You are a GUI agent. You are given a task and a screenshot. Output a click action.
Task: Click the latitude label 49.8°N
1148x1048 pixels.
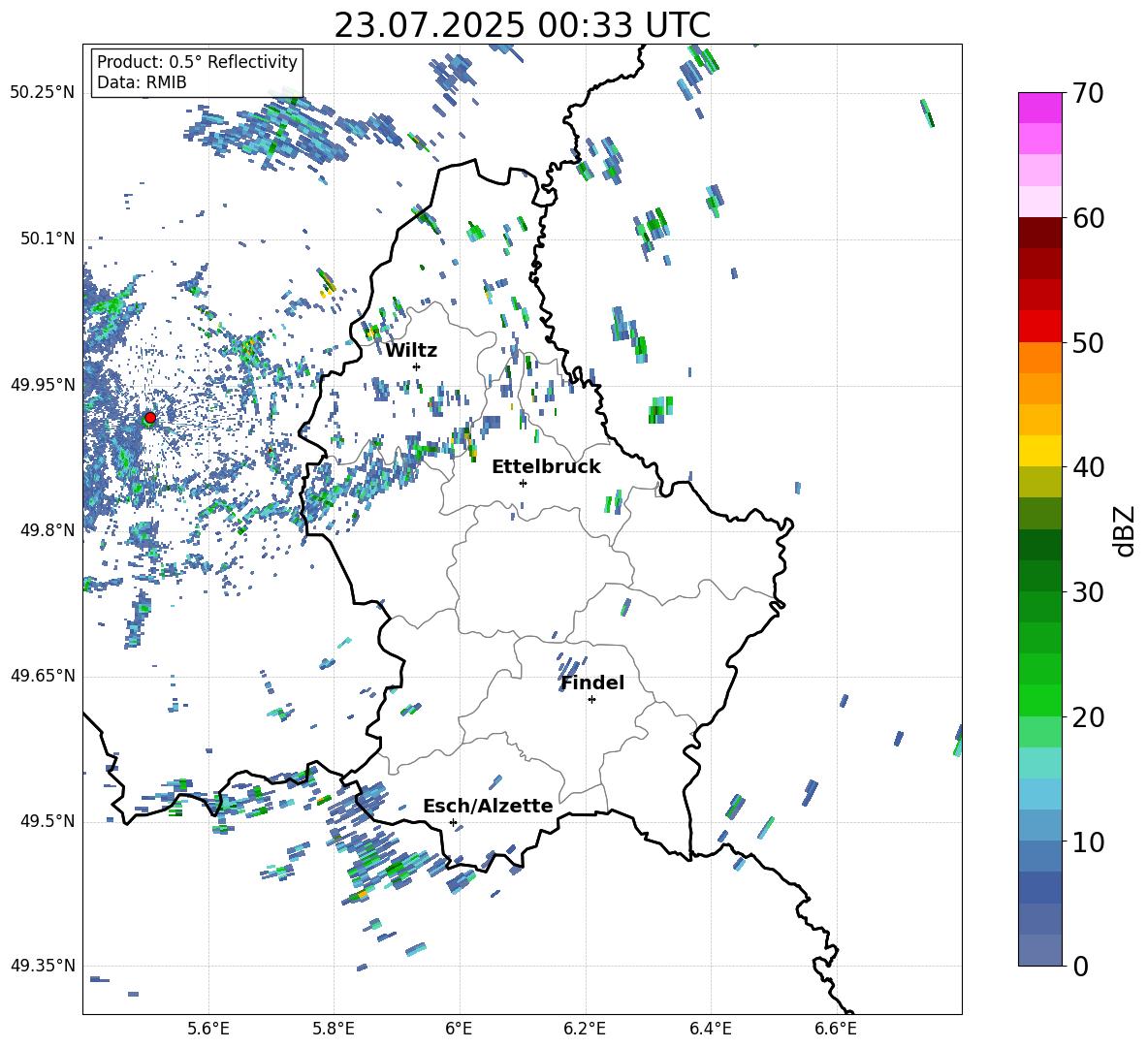[47, 530]
